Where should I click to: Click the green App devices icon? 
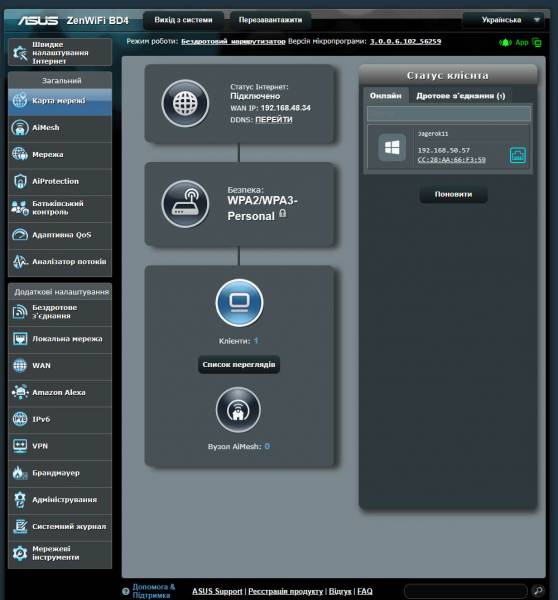coord(537,42)
